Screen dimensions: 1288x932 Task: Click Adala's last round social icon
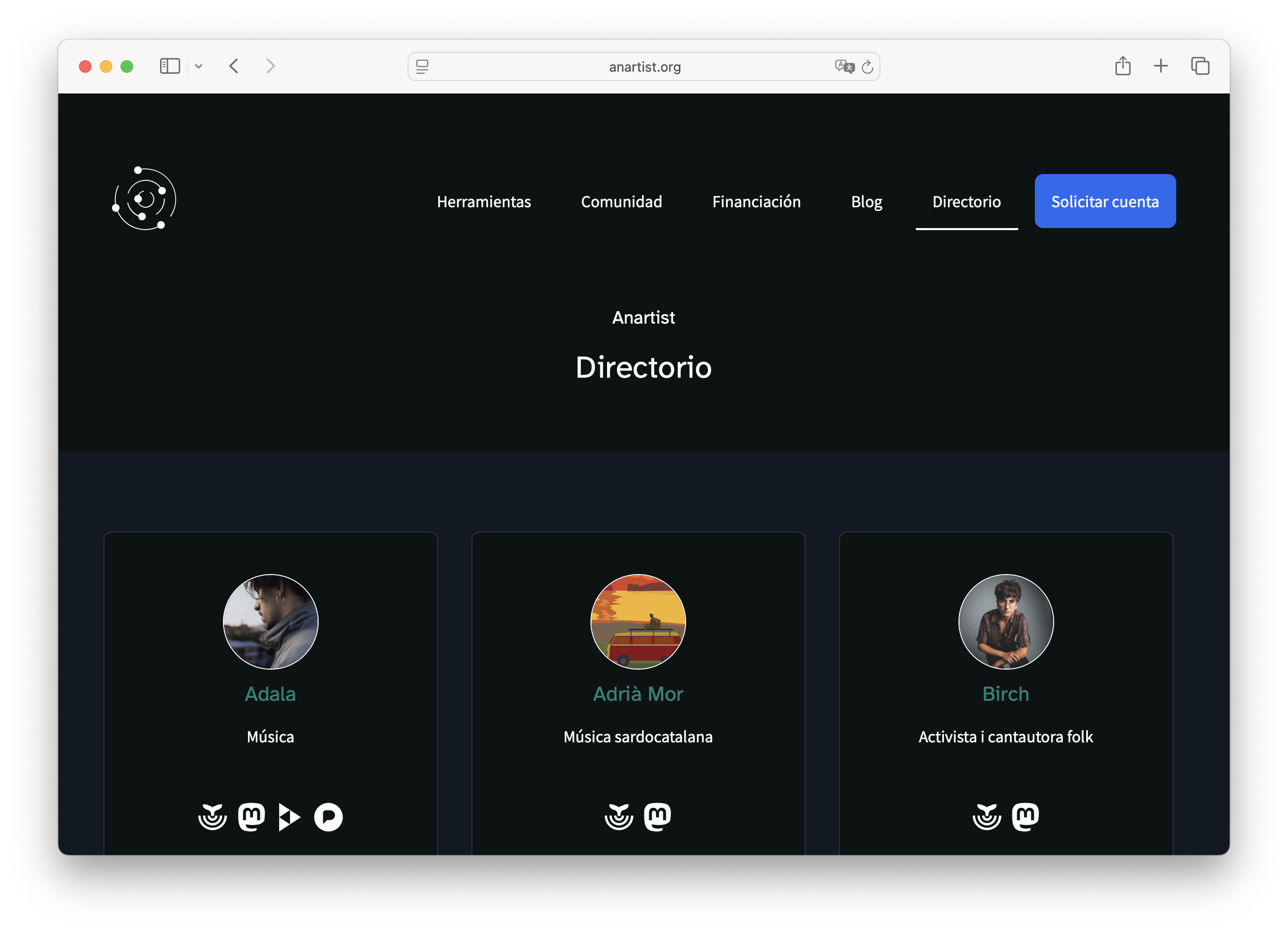click(x=328, y=817)
